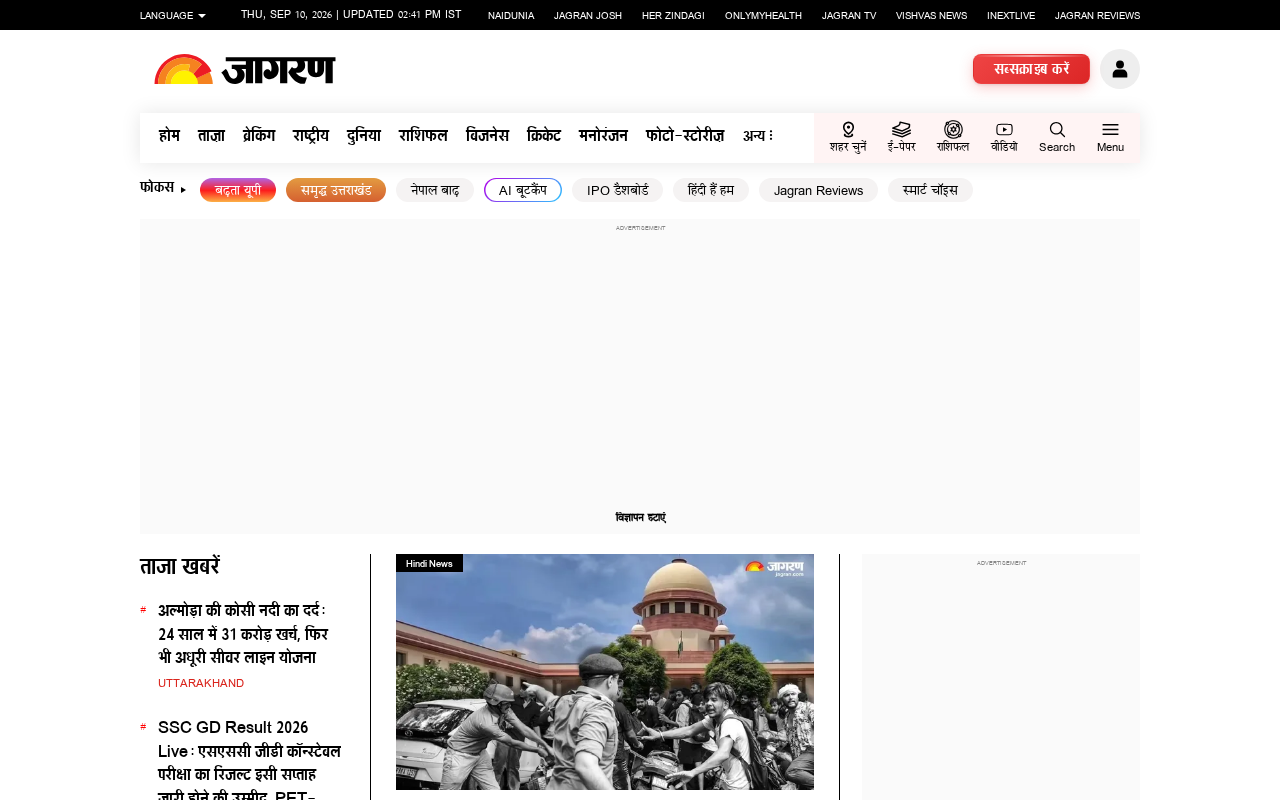Image resolution: width=1280 pixels, height=800 pixels.
Task: Select the नेपाल बाढ़ focus tag
Action: click(x=435, y=190)
